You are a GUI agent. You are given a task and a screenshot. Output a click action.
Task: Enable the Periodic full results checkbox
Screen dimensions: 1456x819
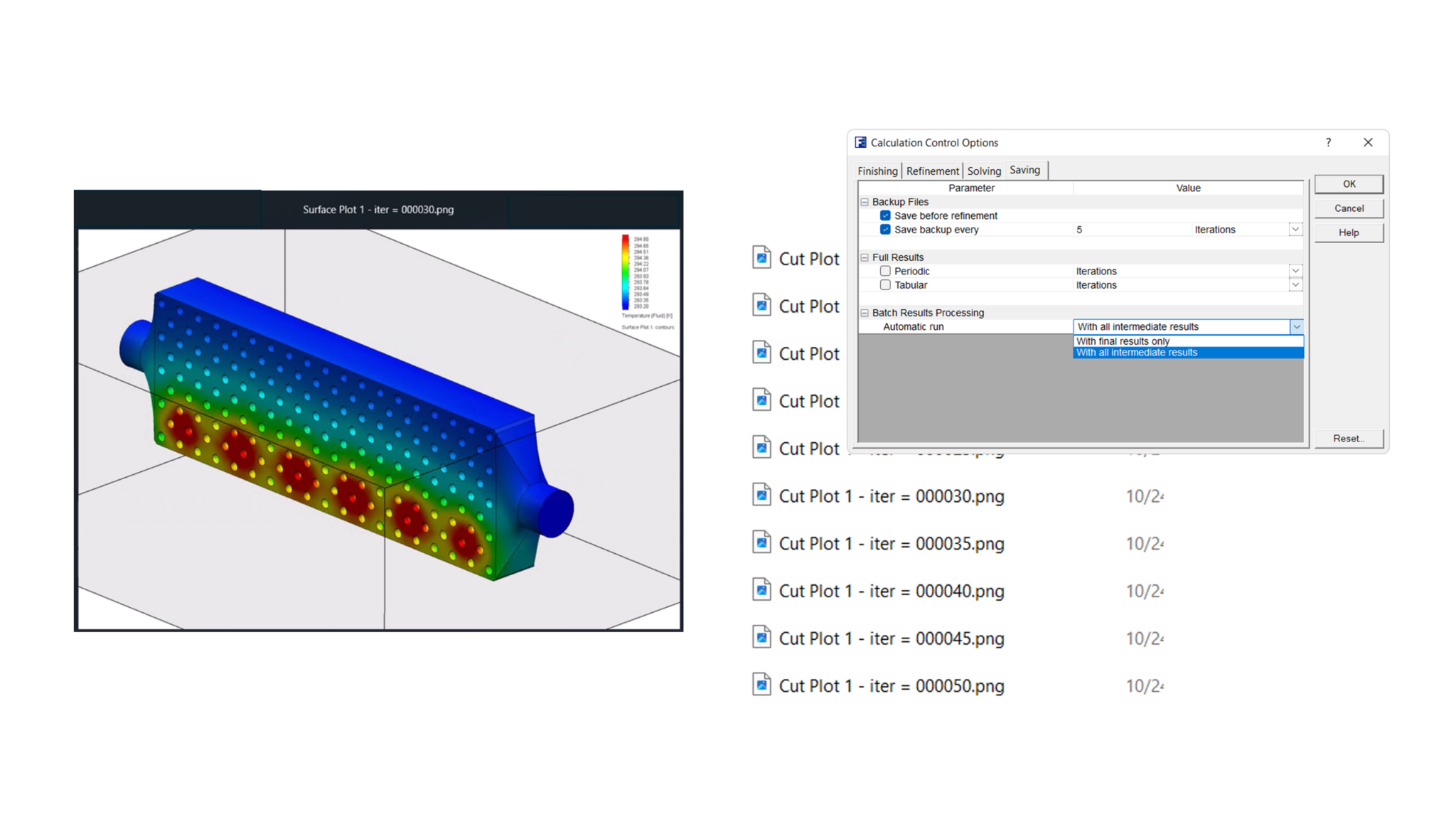point(885,271)
